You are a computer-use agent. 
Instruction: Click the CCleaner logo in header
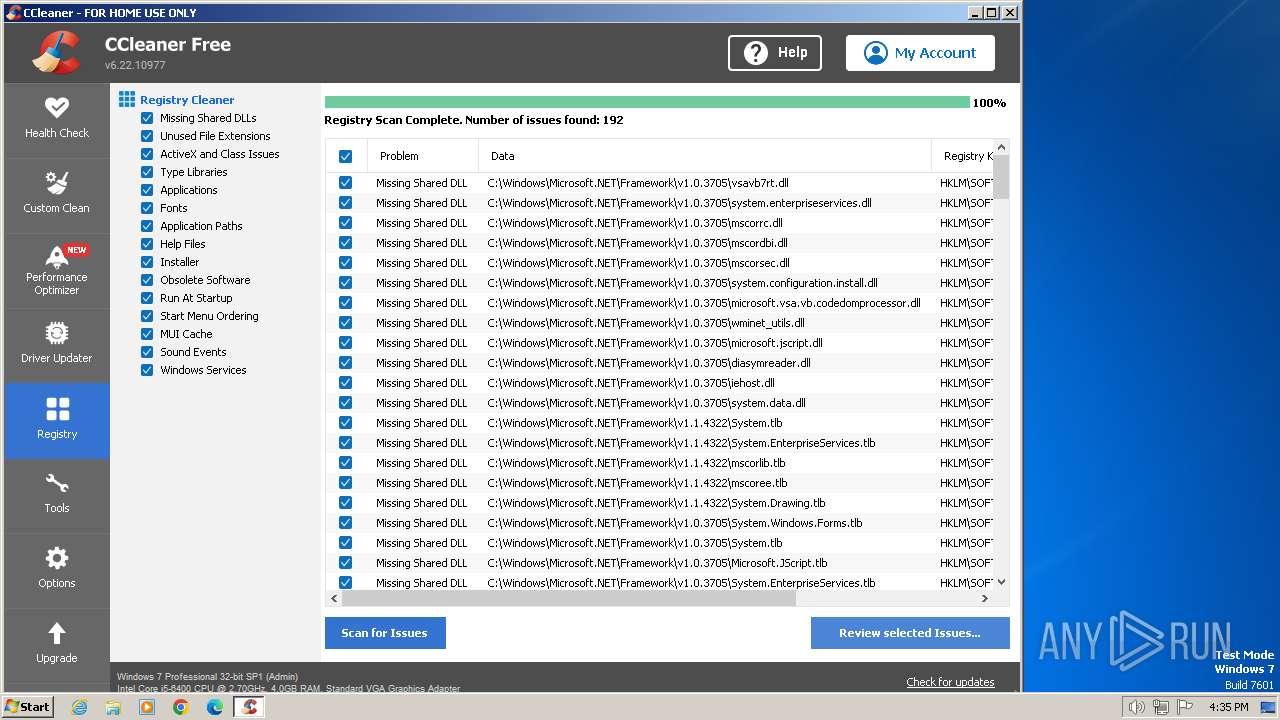pyautogui.click(x=56, y=53)
